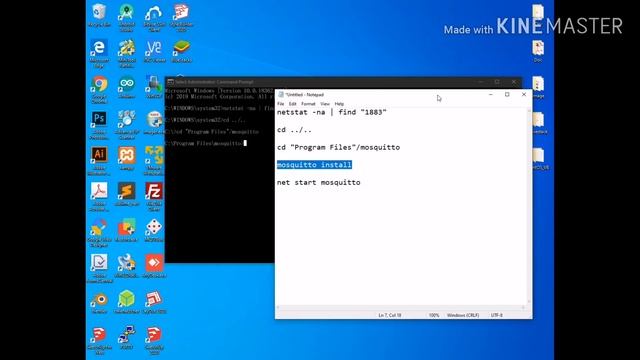Click the Notepad vertical scrollbar
This screenshot has width=640, height=360.
(529, 206)
